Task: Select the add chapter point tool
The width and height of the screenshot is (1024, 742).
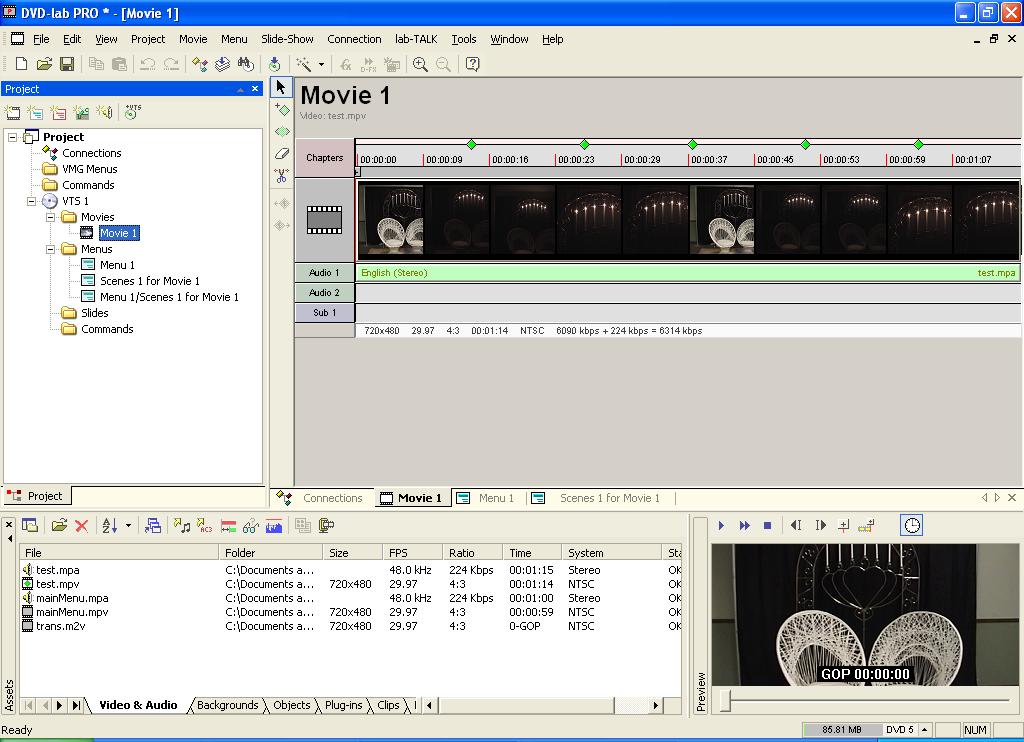Action: [281, 109]
